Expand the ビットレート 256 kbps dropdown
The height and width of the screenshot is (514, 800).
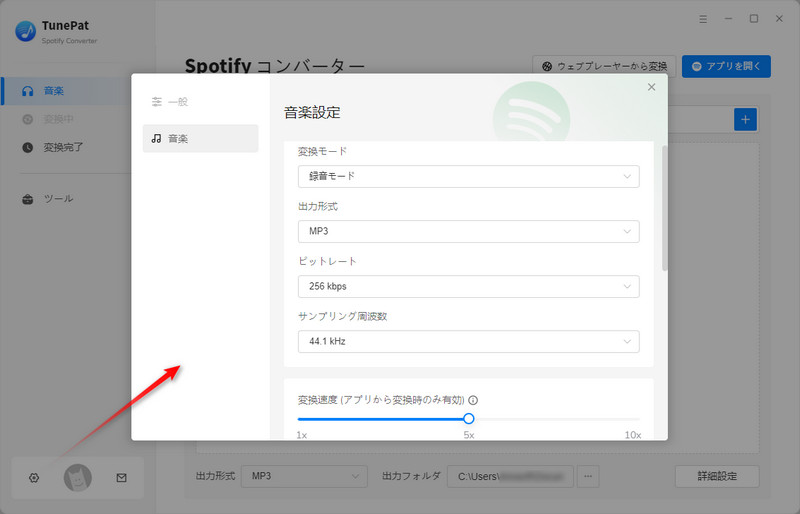coord(468,286)
